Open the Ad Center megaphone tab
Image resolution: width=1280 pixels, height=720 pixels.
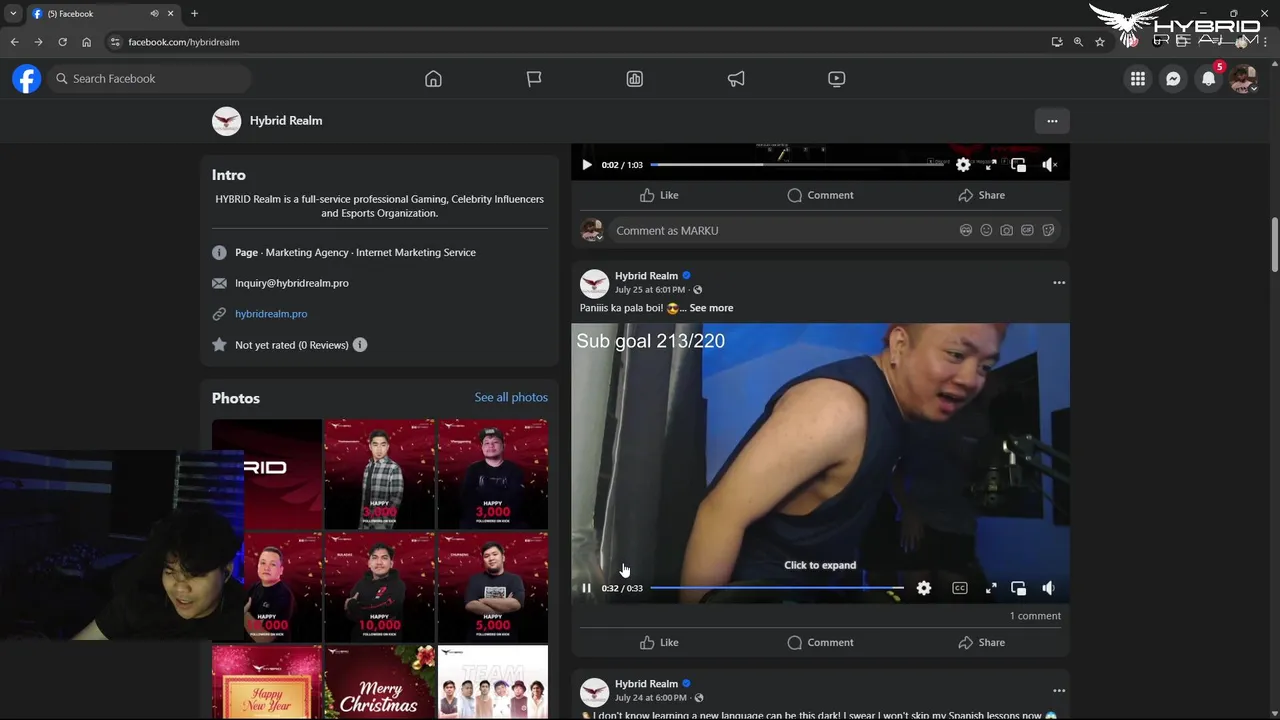(x=736, y=79)
